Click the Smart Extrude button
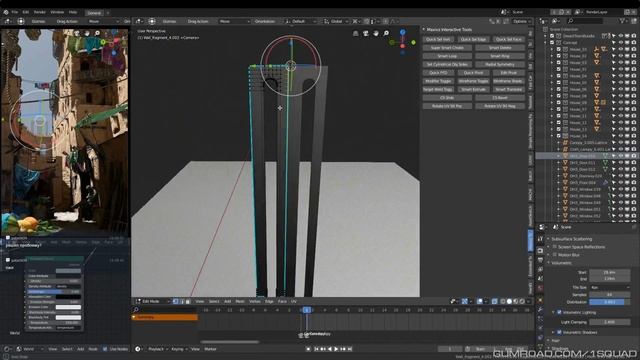640x360 pixels. (473, 89)
